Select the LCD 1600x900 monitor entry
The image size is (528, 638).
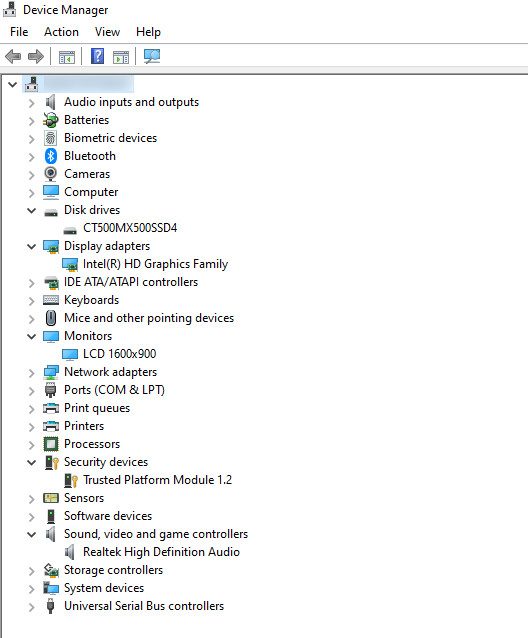point(120,354)
